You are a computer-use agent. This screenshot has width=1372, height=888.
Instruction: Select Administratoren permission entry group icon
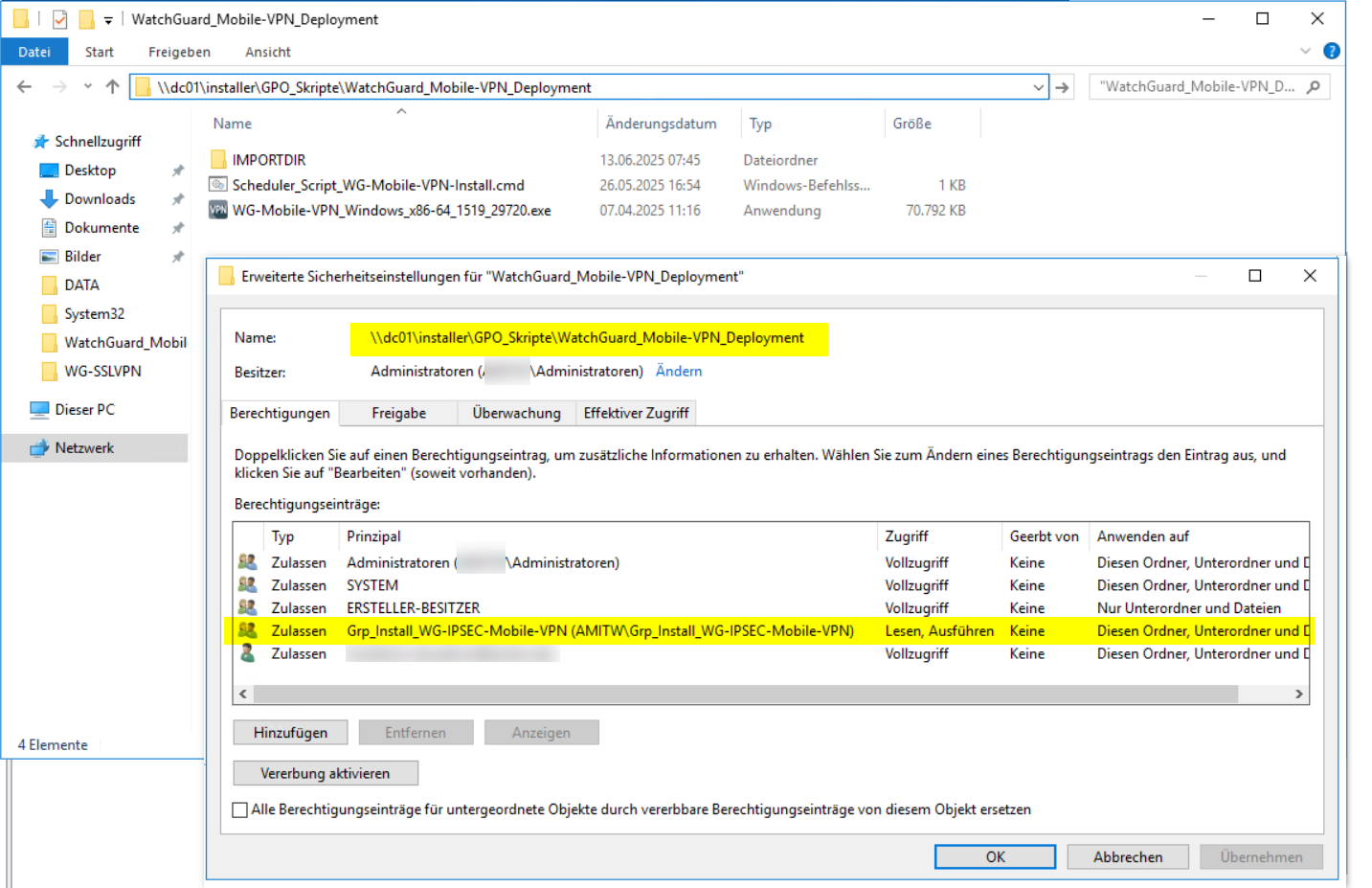[247, 562]
